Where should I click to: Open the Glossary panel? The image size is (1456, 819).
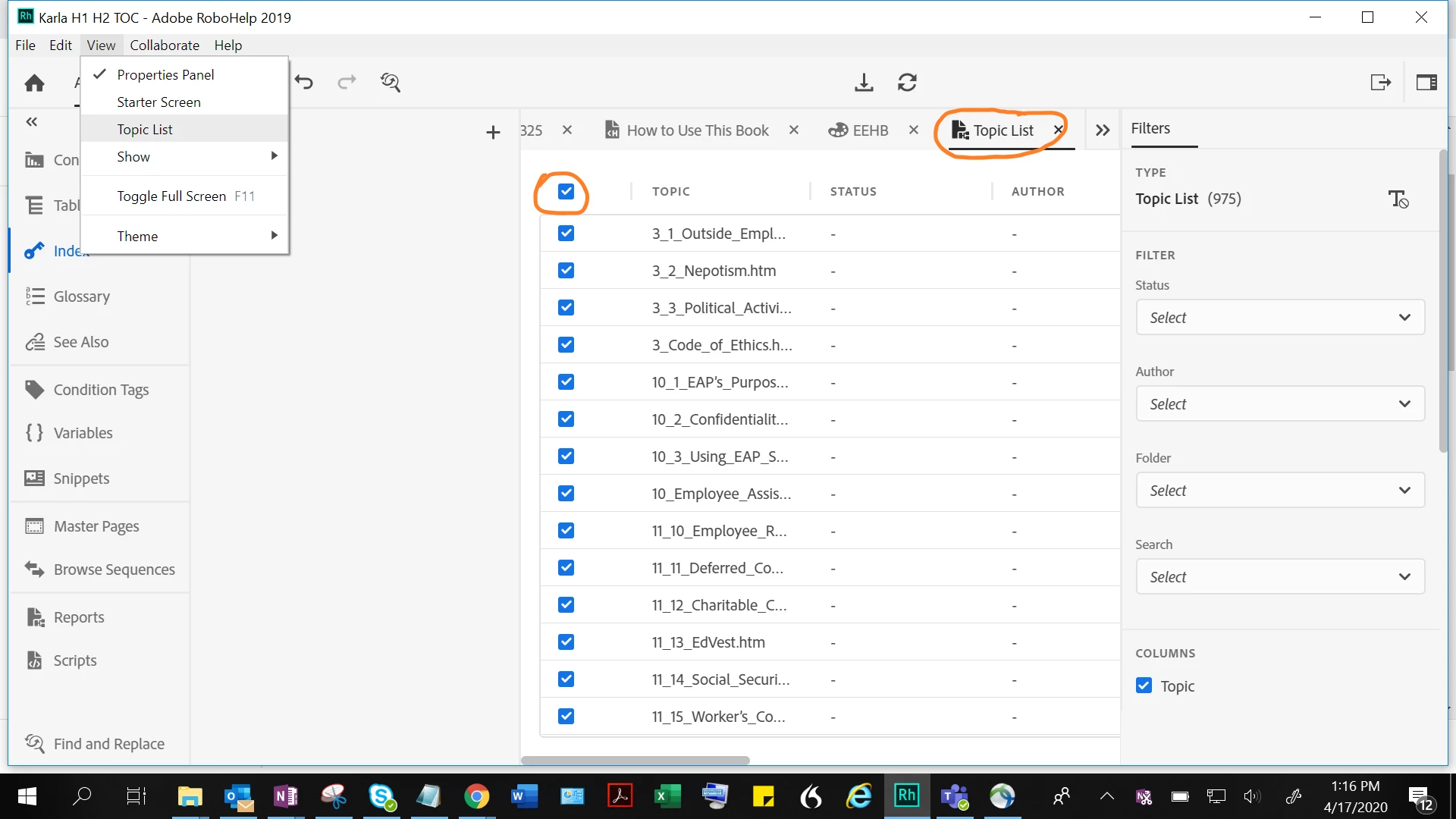81,297
